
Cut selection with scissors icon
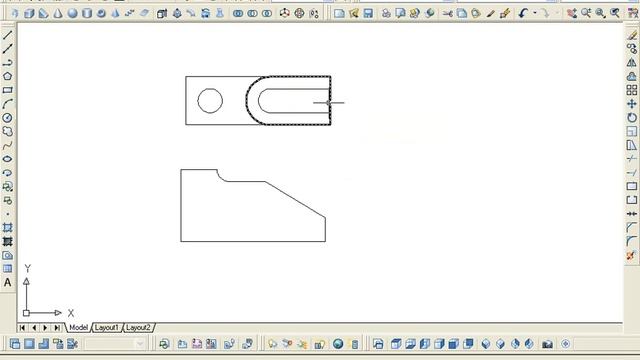pyautogui.click(x=447, y=13)
